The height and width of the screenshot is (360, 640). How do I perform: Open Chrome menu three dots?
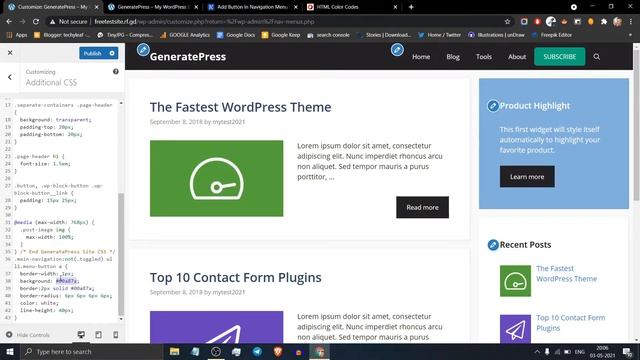click(631, 22)
